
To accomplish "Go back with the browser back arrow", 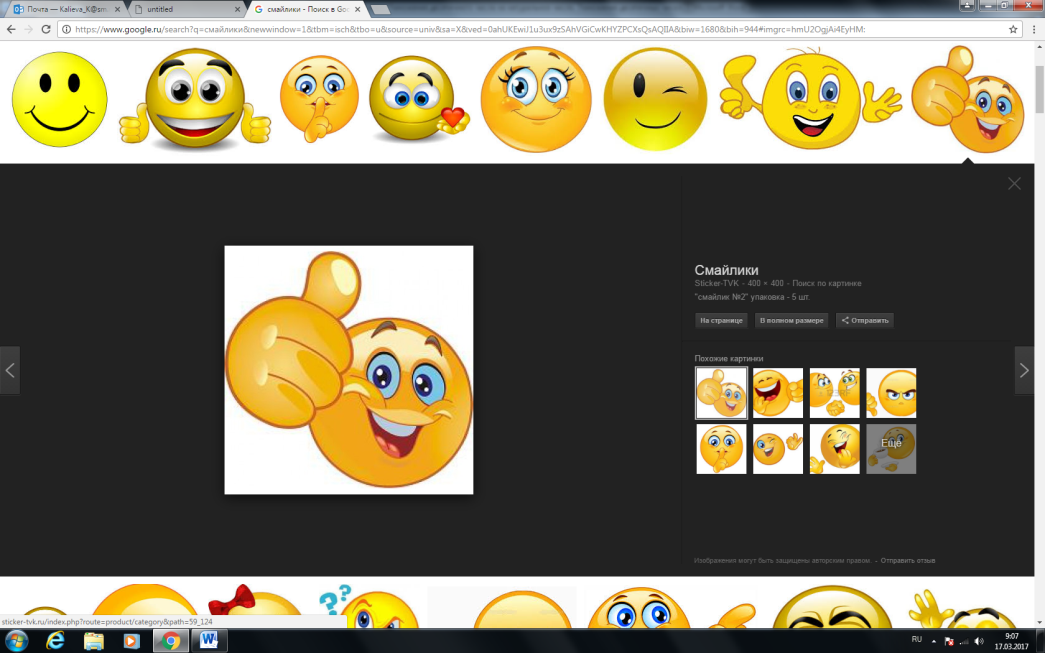I will coord(11,29).
